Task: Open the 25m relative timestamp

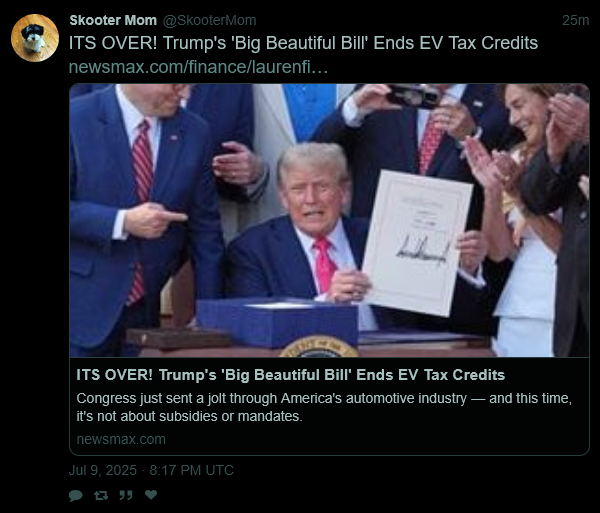Action: click(576, 20)
